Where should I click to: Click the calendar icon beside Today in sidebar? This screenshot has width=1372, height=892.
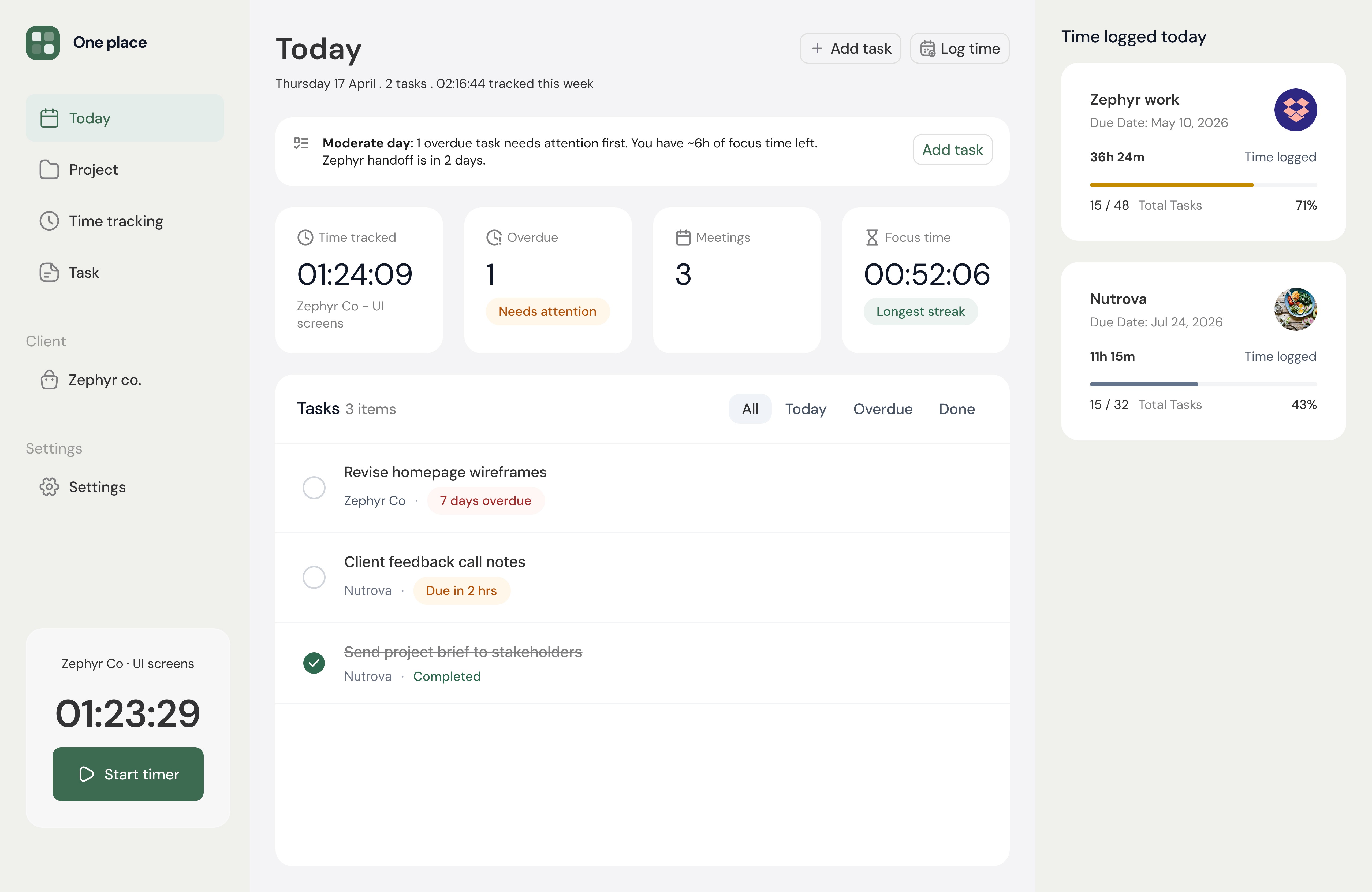[49, 118]
